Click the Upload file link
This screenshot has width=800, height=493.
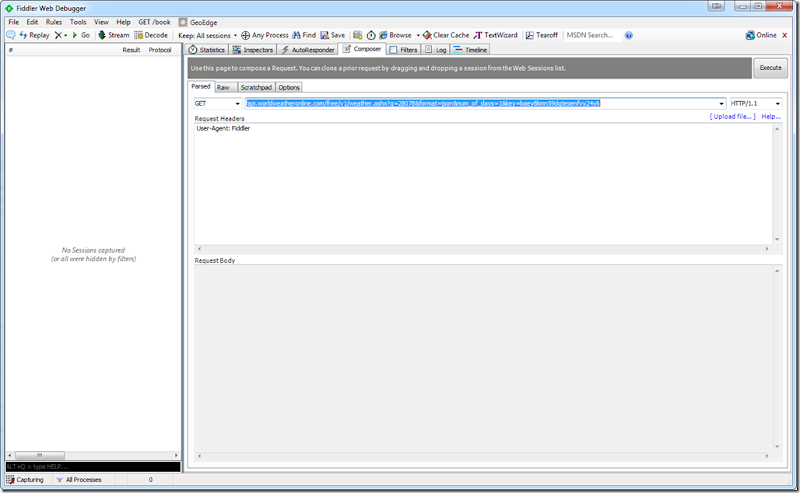pyautogui.click(x=732, y=116)
